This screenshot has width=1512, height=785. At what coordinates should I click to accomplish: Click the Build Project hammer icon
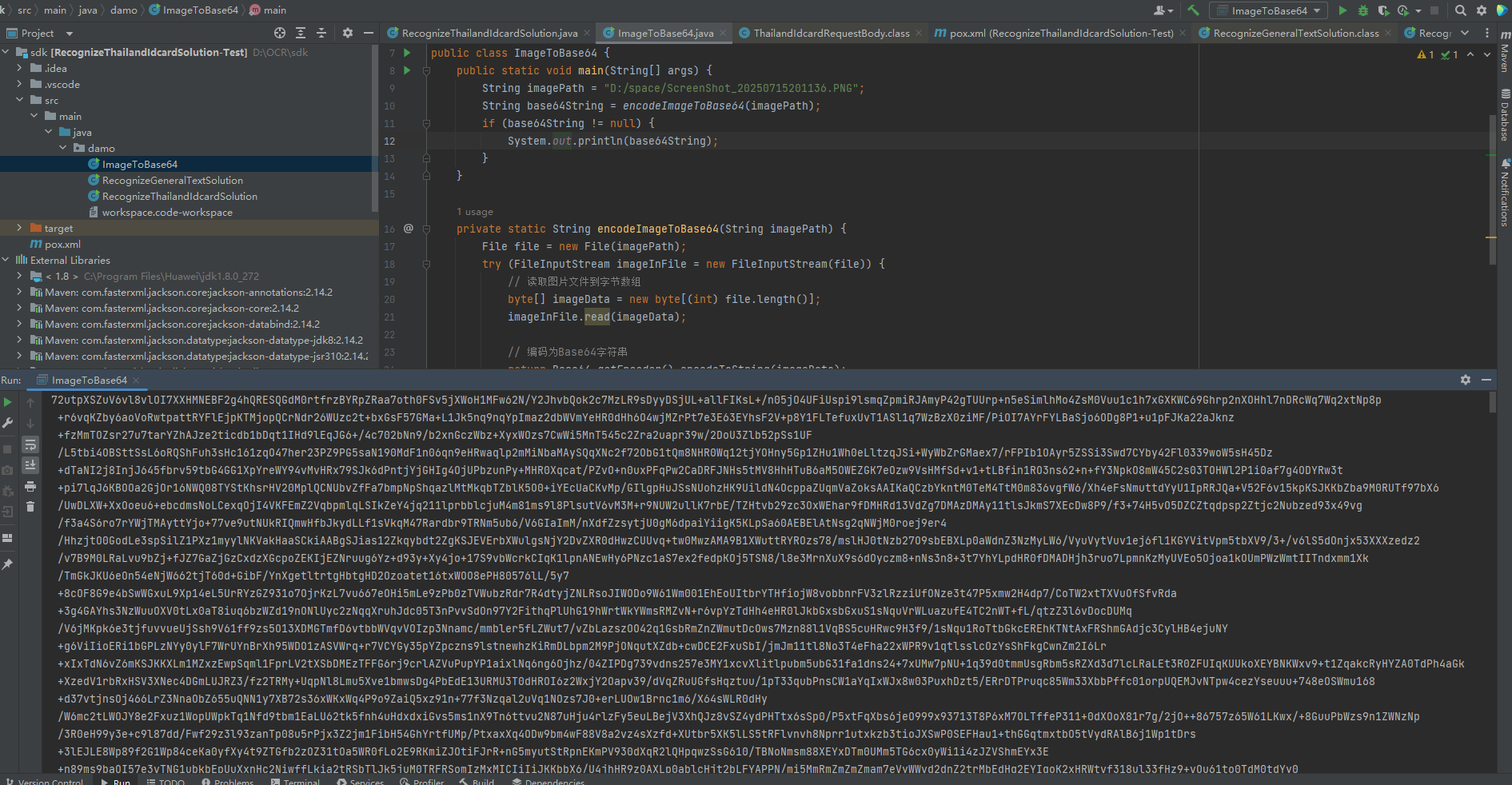click(x=1193, y=10)
